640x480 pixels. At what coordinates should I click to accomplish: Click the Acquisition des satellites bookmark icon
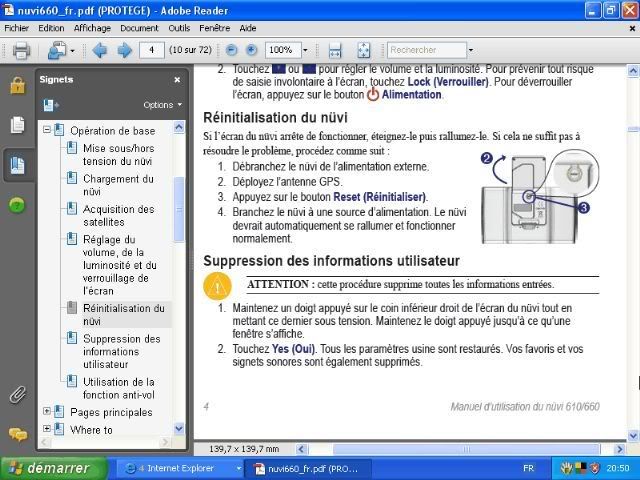(72, 208)
